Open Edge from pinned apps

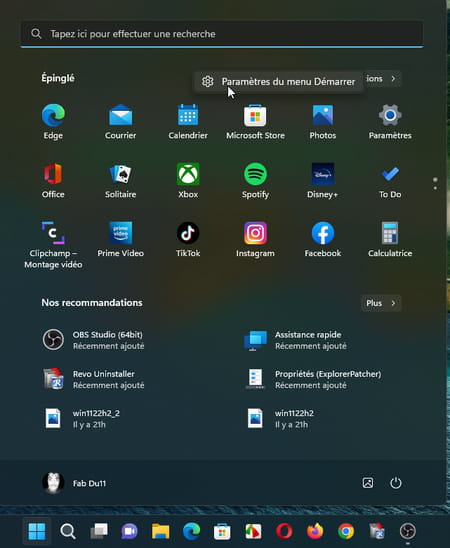coord(53,122)
